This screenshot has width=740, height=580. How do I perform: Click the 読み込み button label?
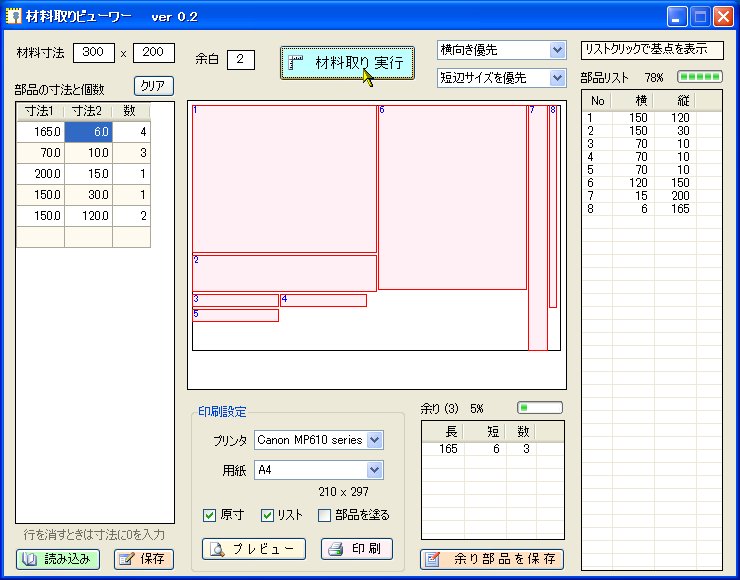pos(67,560)
